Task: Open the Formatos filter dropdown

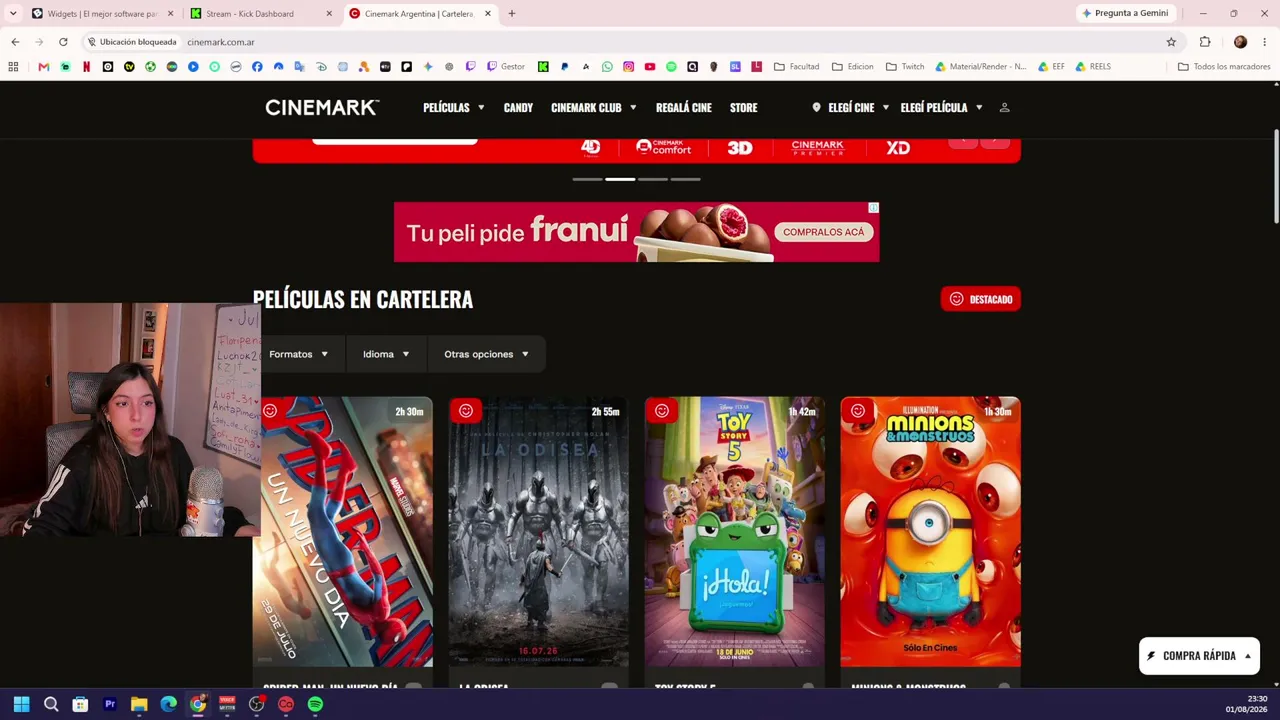Action: point(299,354)
